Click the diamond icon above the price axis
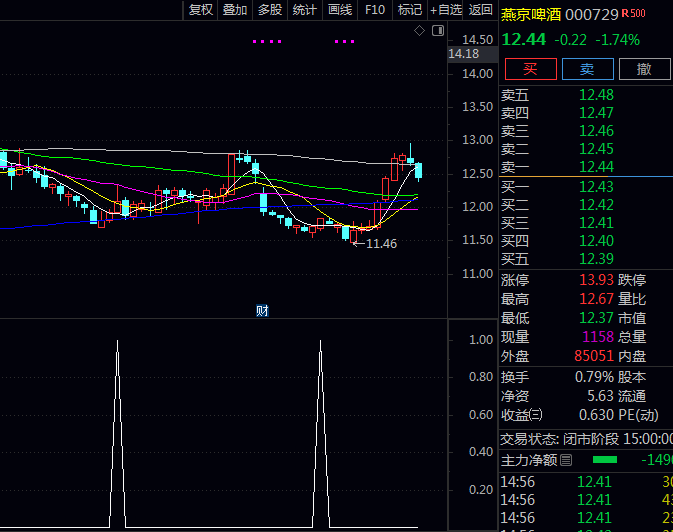Image resolution: width=673 pixels, height=532 pixels. 420,32
